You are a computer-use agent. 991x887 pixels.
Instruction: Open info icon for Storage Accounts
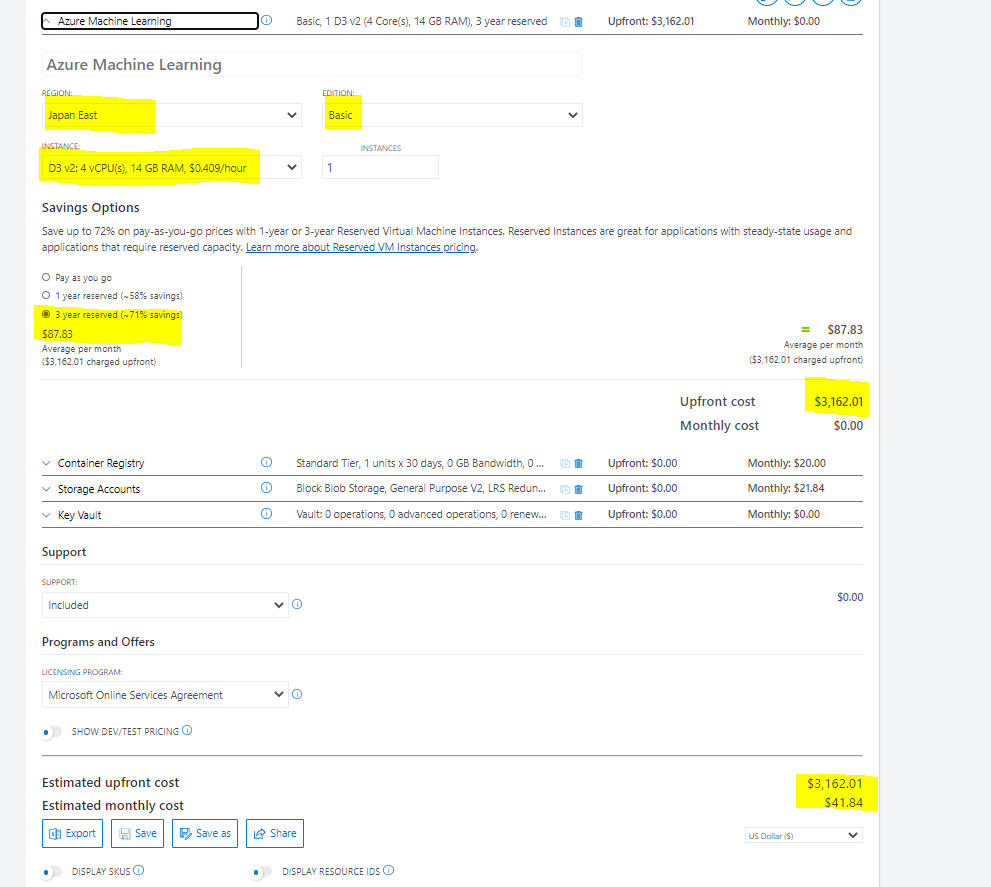267,487
